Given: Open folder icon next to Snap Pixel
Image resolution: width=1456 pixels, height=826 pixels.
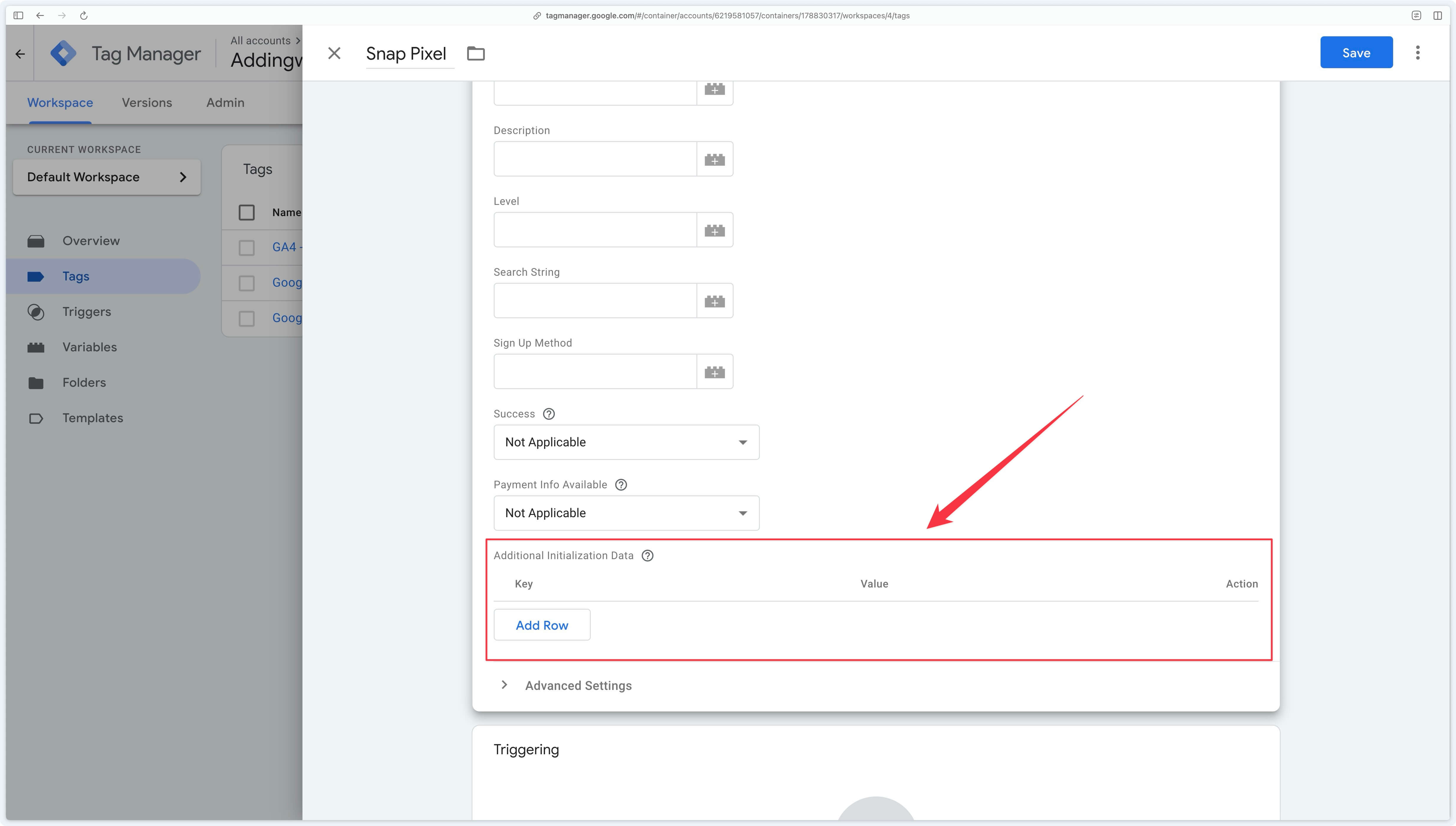Looking at the screenshot, I should pos(475,53).
